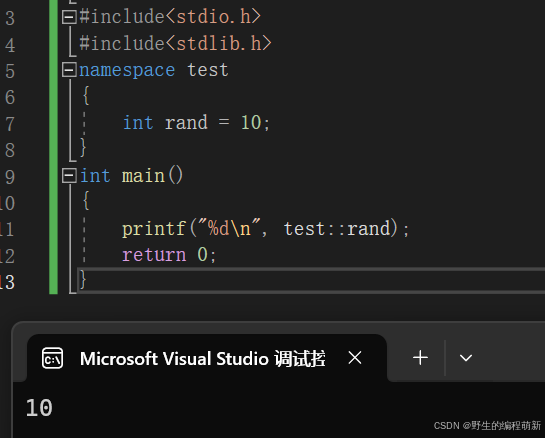Click the 'return' keyword on line 12
The image size is (545, 438).
pos(154,255)
